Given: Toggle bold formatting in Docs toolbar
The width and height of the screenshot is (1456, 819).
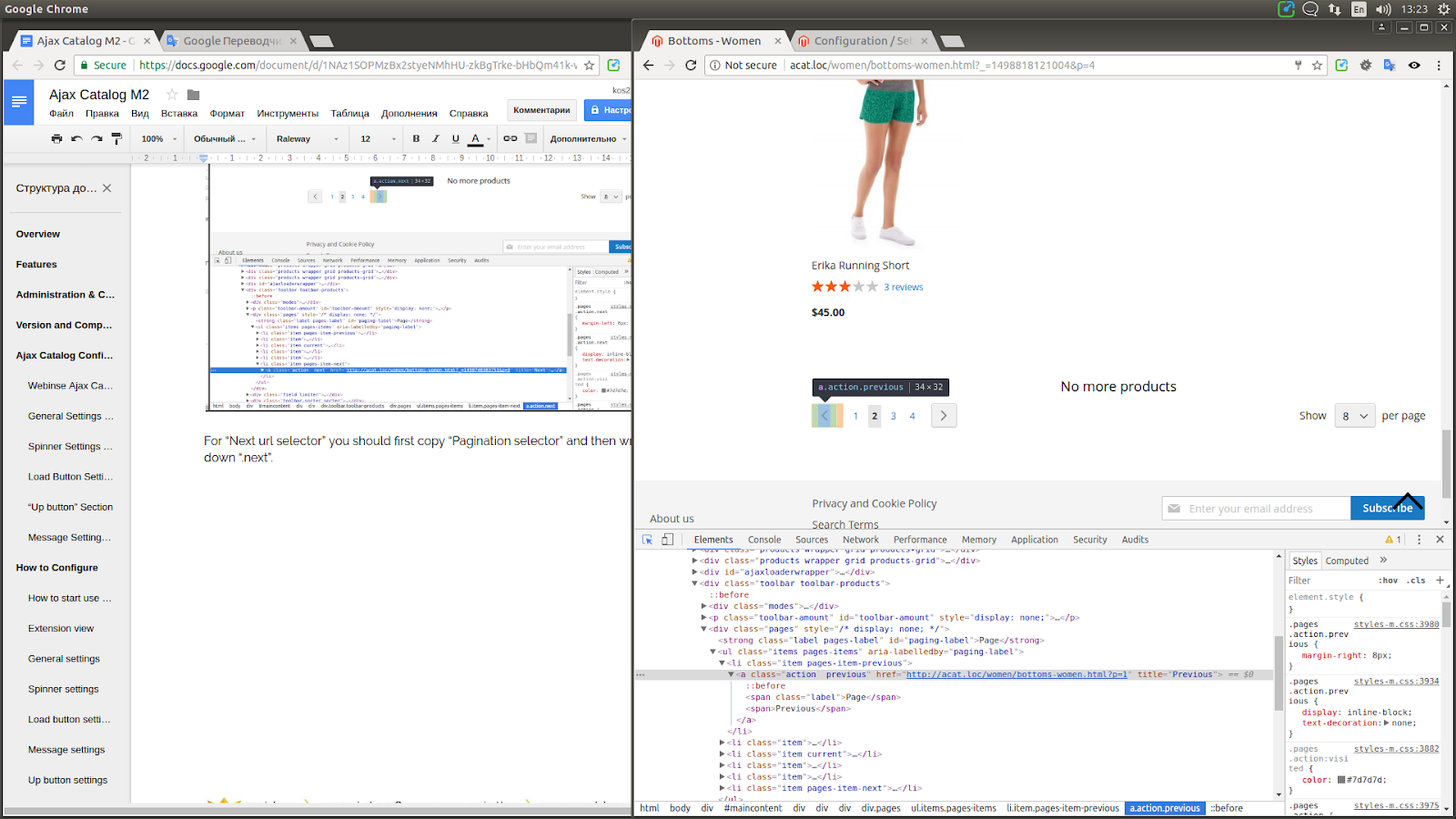Looking at the screenshot, I should point(416,138).
